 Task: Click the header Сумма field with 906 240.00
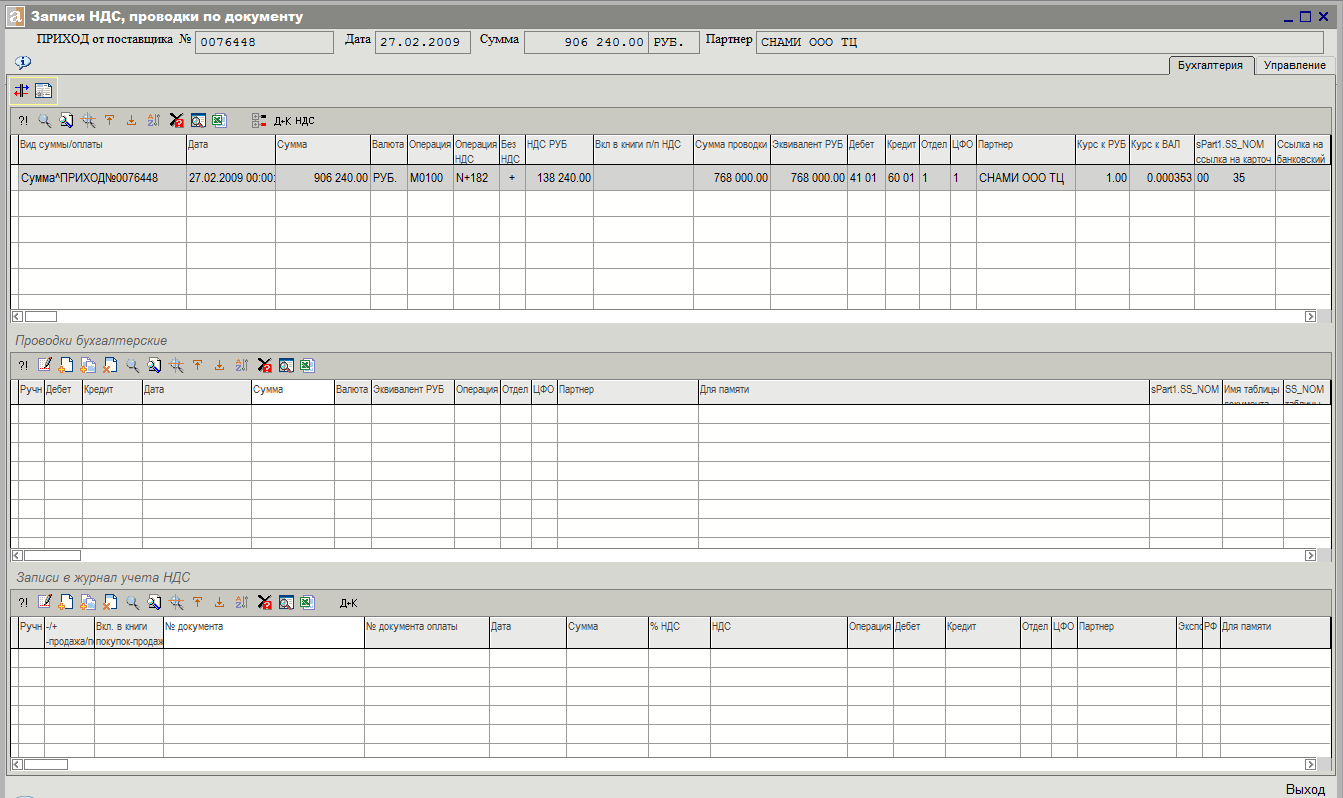(586, 42)
